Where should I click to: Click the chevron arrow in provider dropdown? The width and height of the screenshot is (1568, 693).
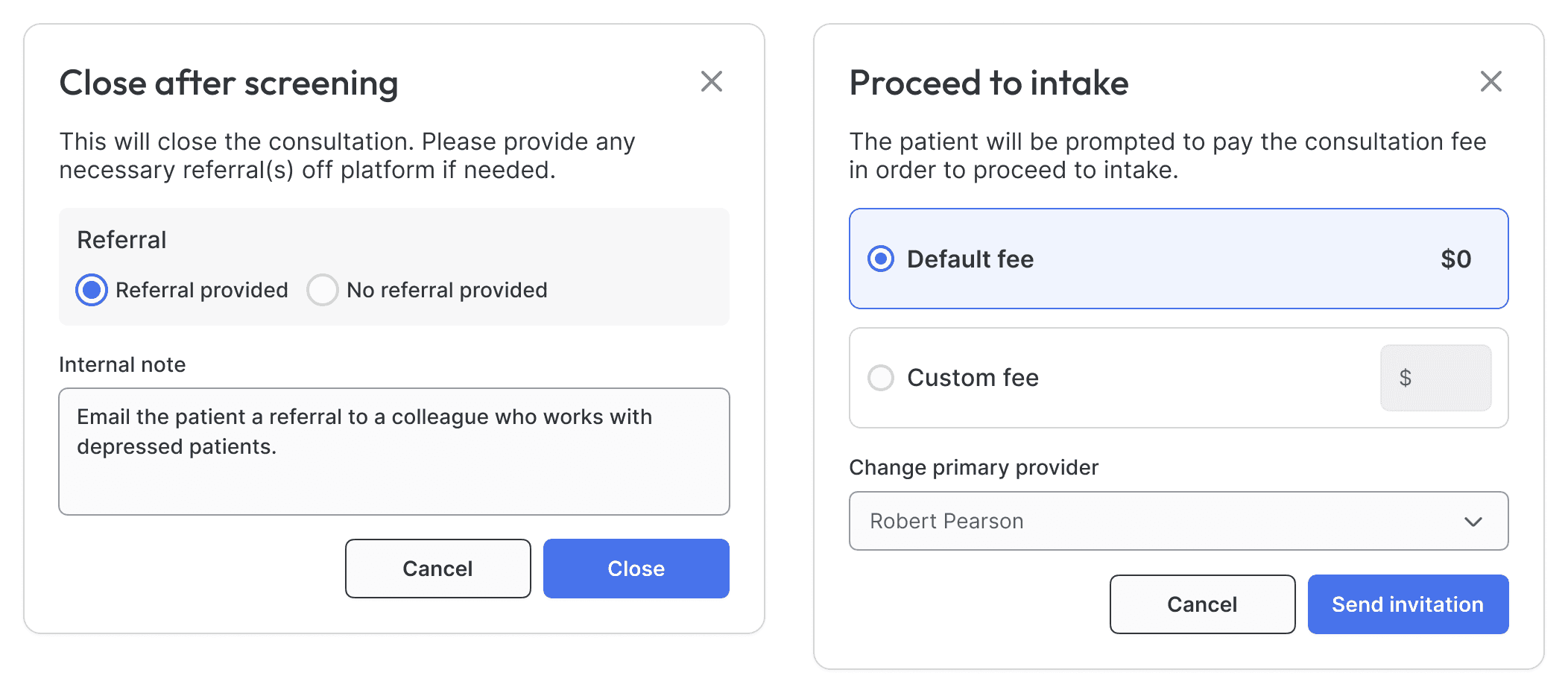pyautogui.click(x=1473, y=522)
